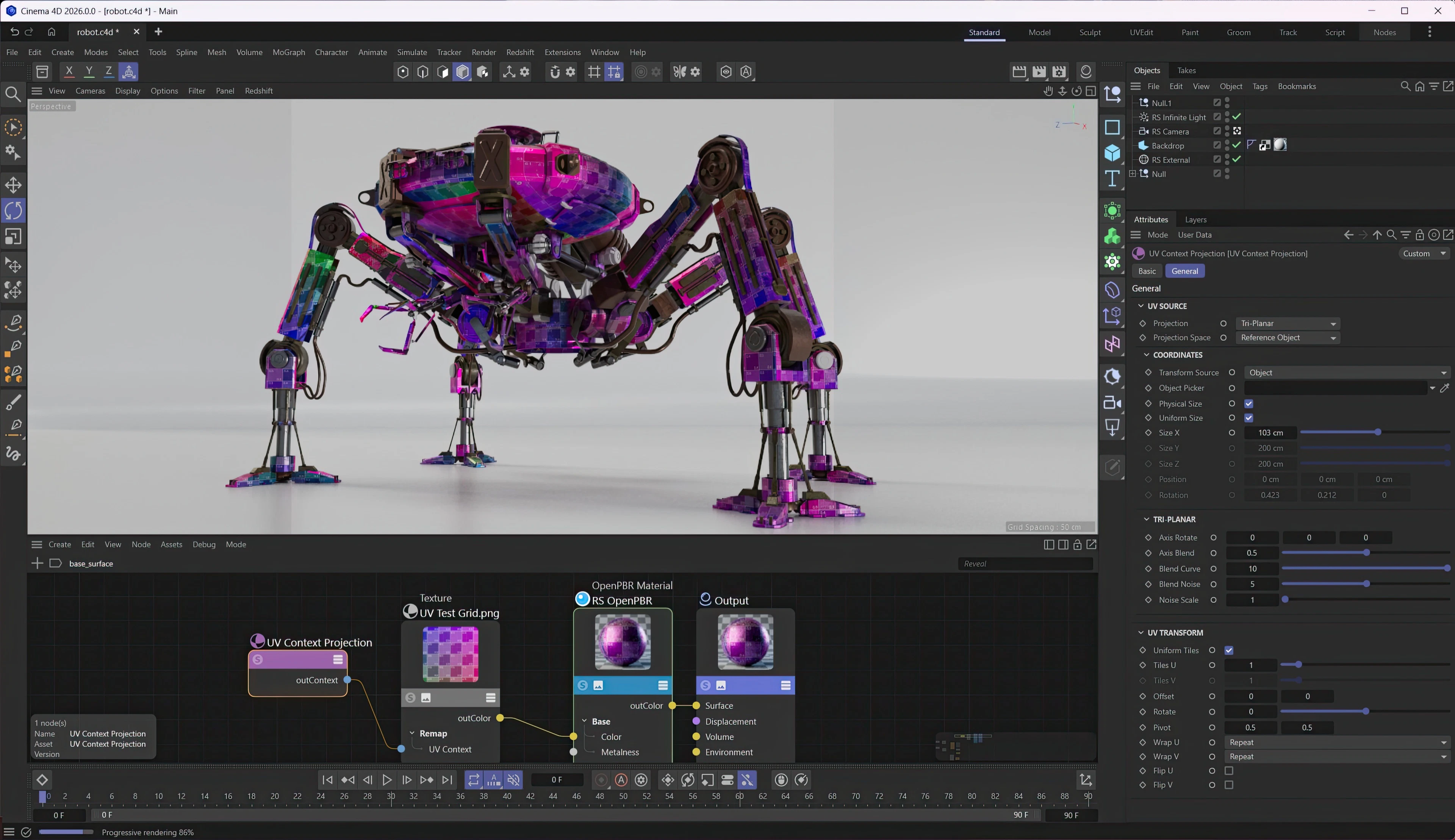Open the Render to Picture Viewer icon
This screenshot has height=840, width=1455.
point(1039,72)
